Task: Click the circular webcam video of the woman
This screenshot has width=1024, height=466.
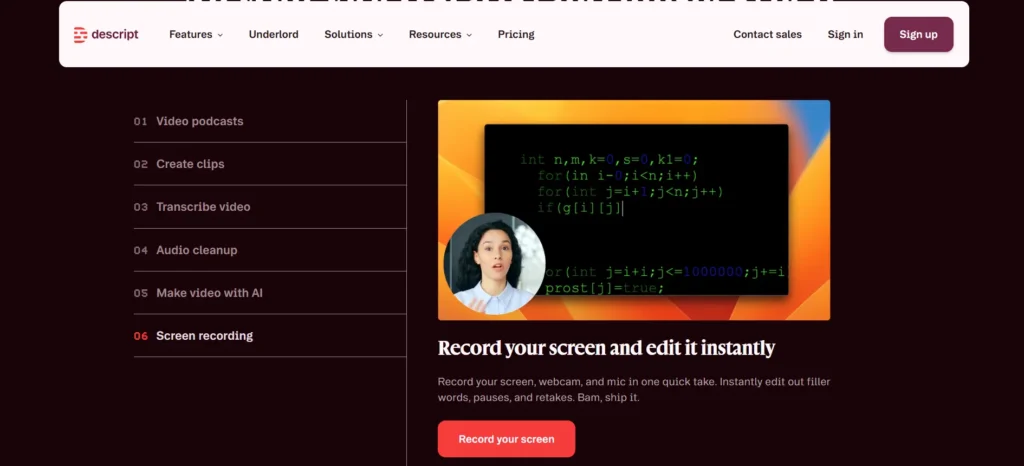Action: click(494, 264)
